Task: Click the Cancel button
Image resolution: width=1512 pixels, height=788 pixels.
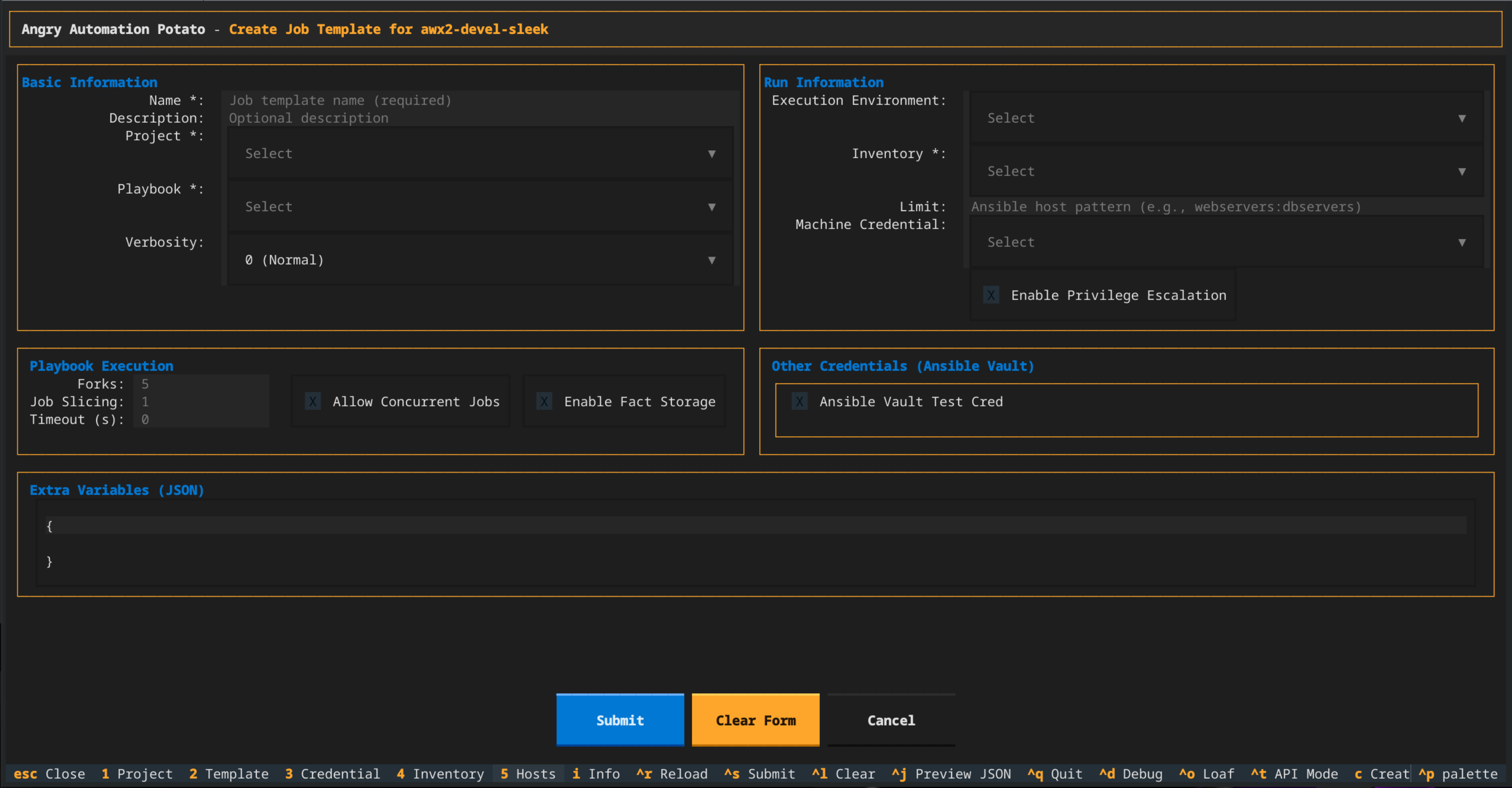Action: coord(891,720)
